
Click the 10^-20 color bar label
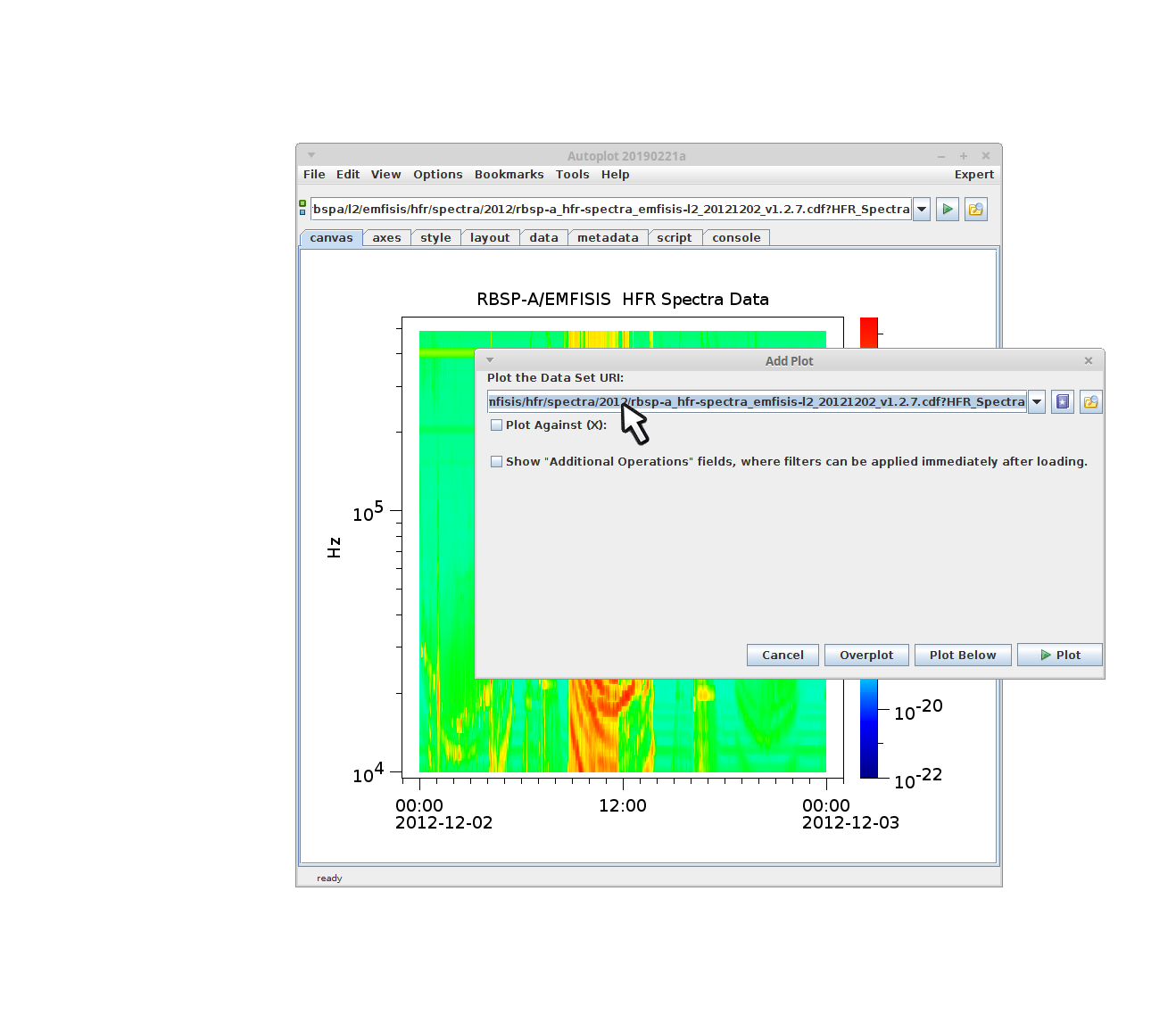coord(918,711)
